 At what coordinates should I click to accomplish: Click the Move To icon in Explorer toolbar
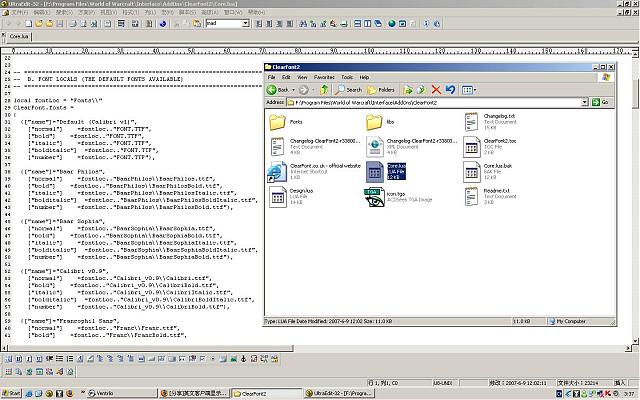[408, 89]
